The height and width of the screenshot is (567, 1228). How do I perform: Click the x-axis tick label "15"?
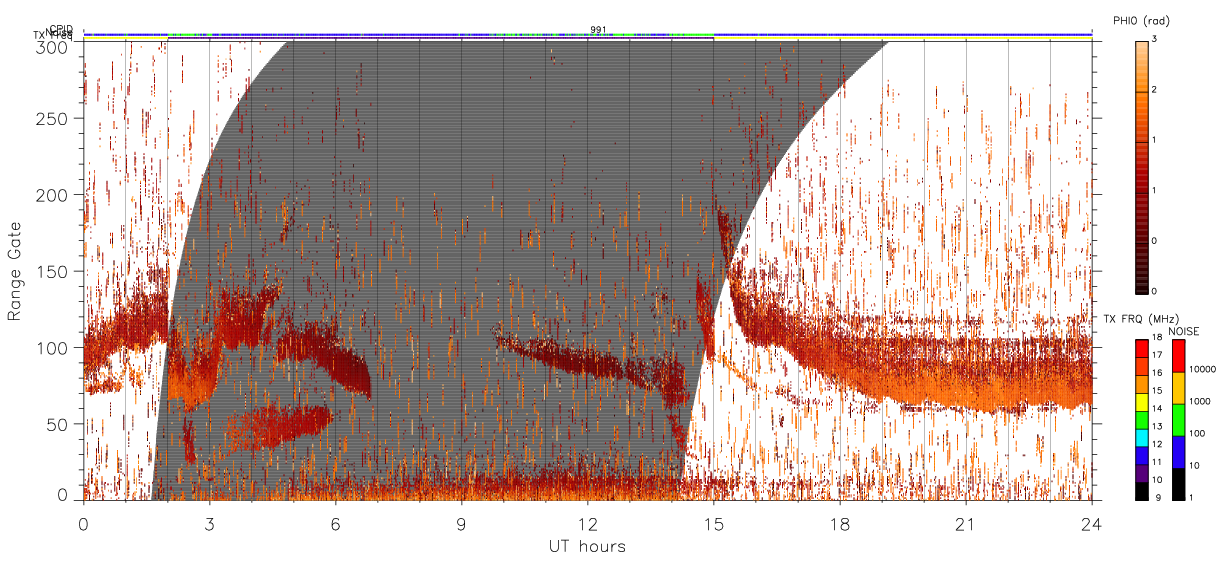coord(714,524)
